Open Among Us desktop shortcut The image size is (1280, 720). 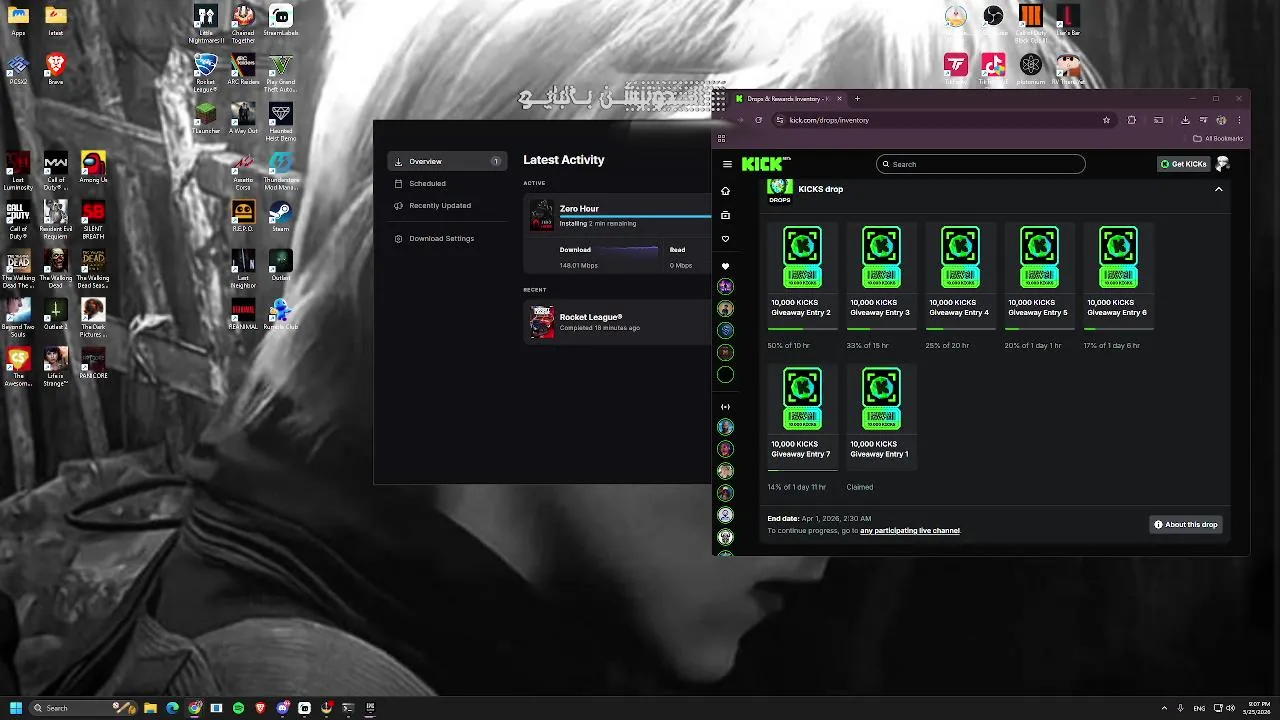93,167
